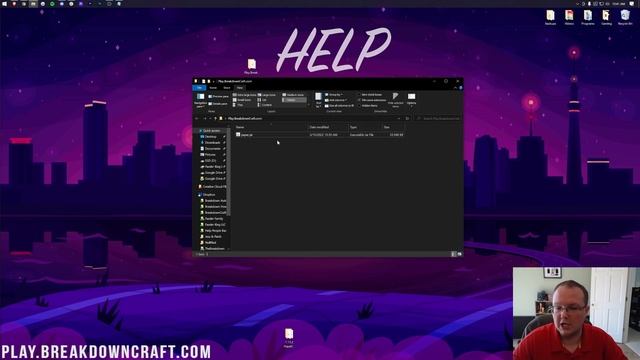Enable Item check boxes option
The width and height of the screenshot is (640, 360).
370,95
